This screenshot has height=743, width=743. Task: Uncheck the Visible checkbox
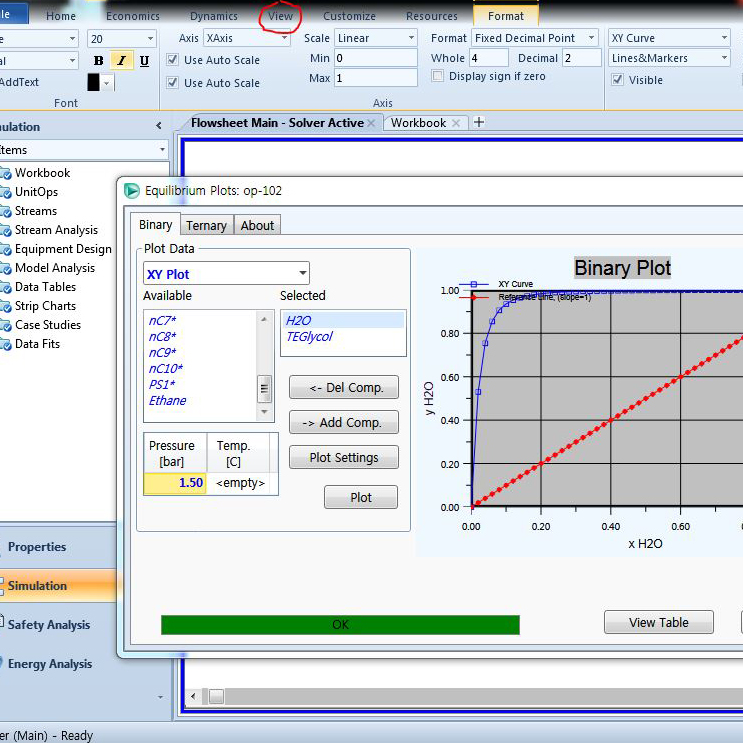coord(617,80)
